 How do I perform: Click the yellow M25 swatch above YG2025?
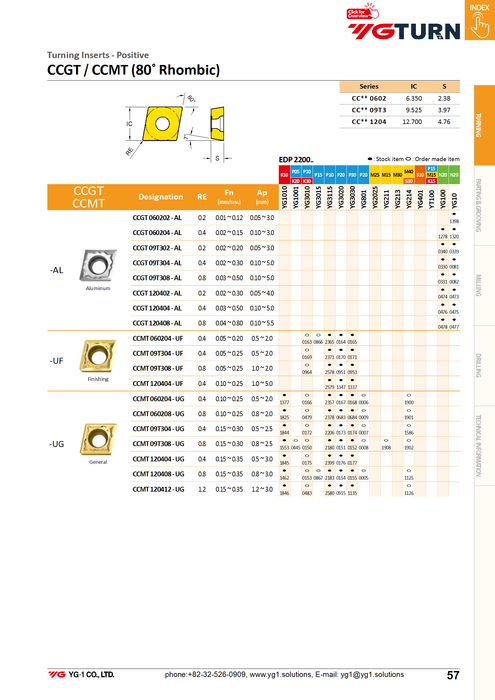(375, 175)
